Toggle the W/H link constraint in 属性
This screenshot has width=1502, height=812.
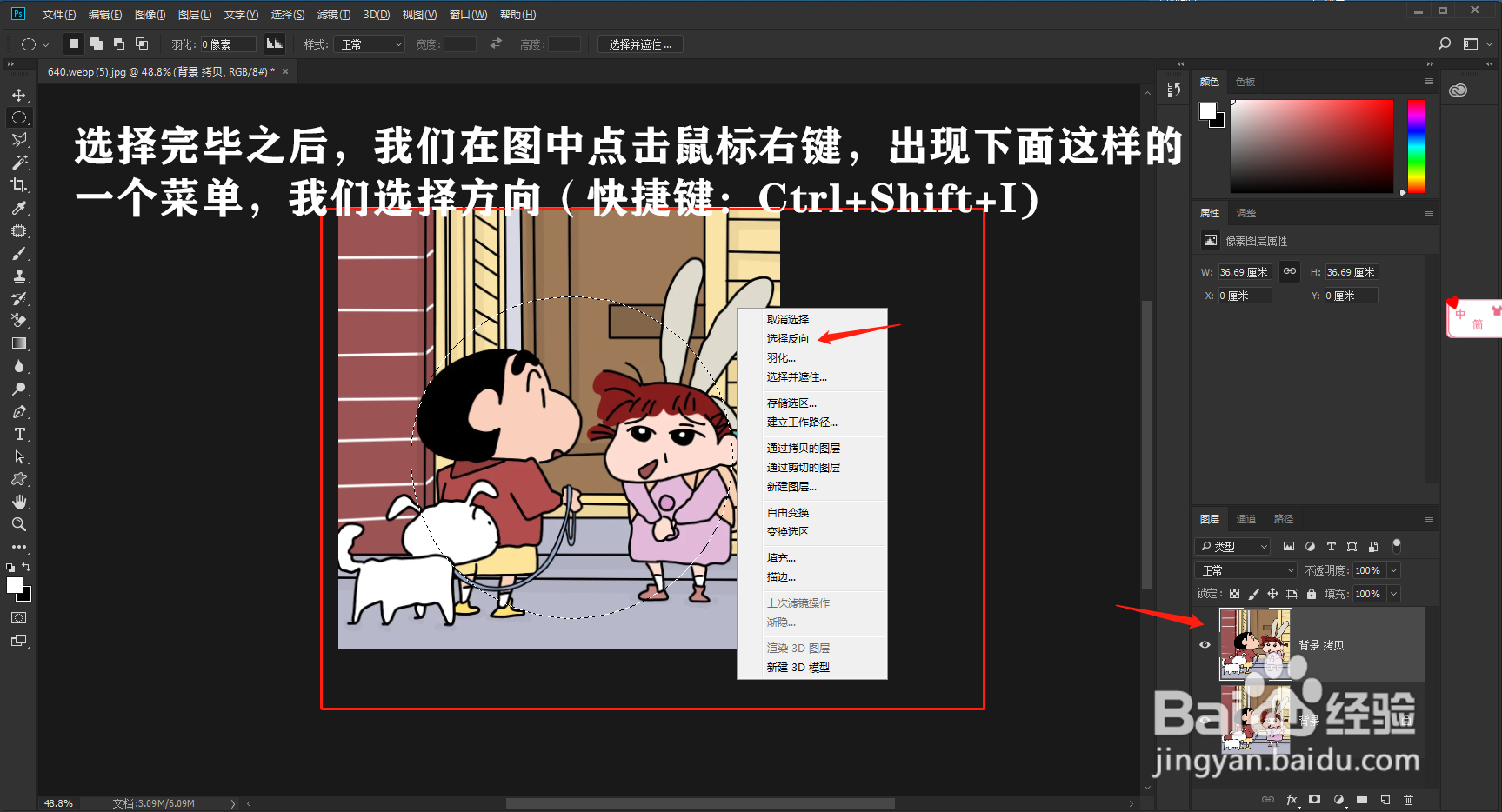(x=1290, y=271)
